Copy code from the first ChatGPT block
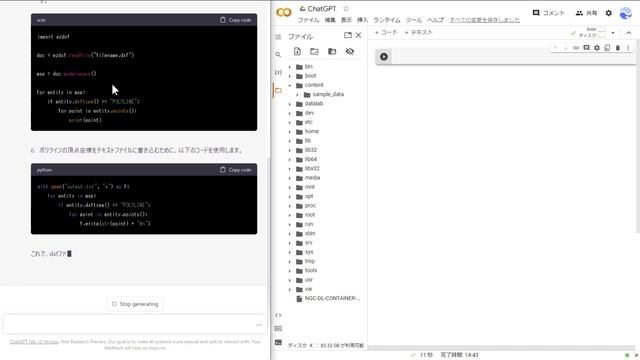The height and width of the screenshot is (360, 640). click(x=236, y=20)
